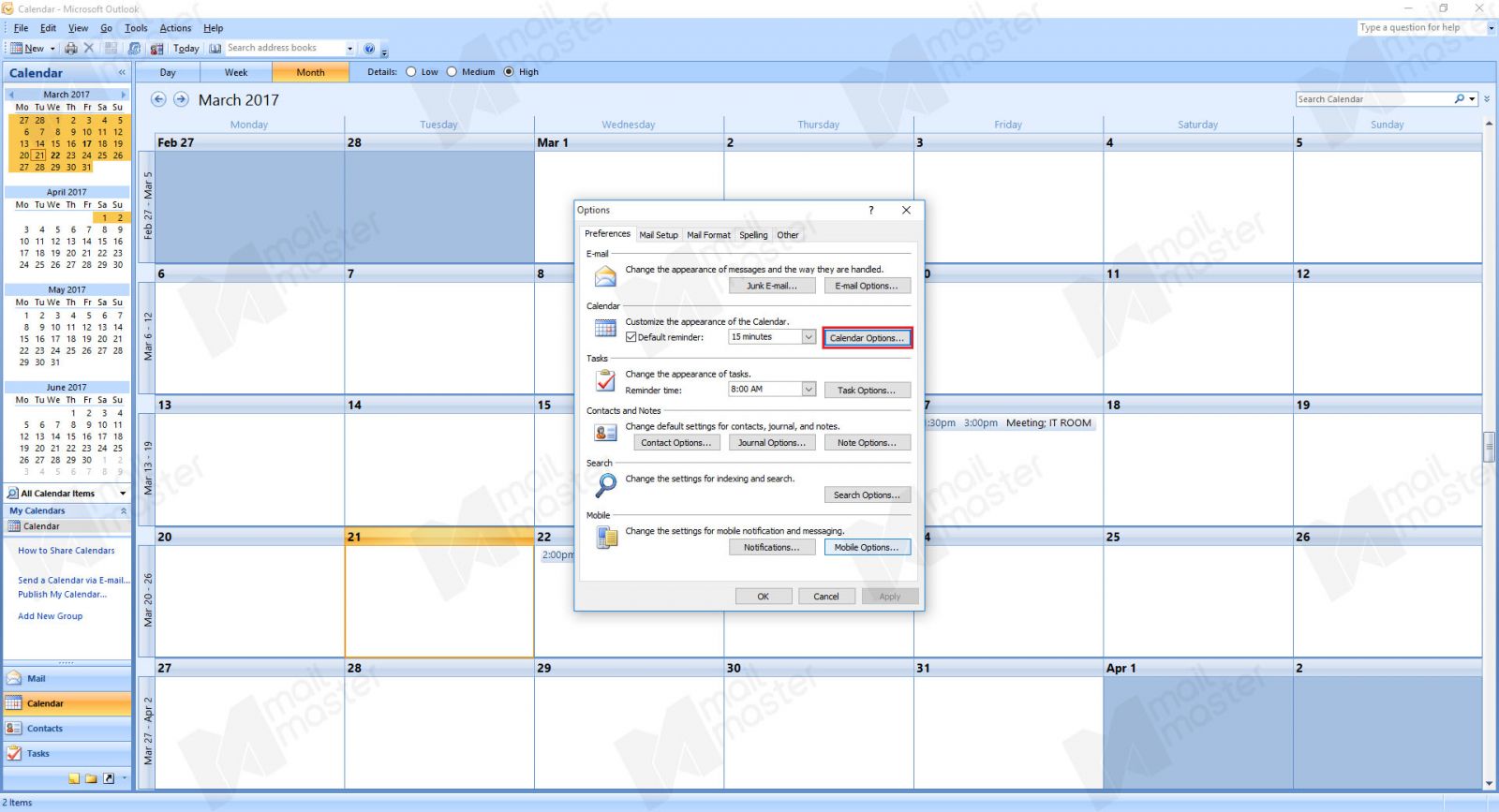This screenshot has width=1499, height=812.
Task: Open the Type a question for help dropdown
Action: click(1492, 28)
